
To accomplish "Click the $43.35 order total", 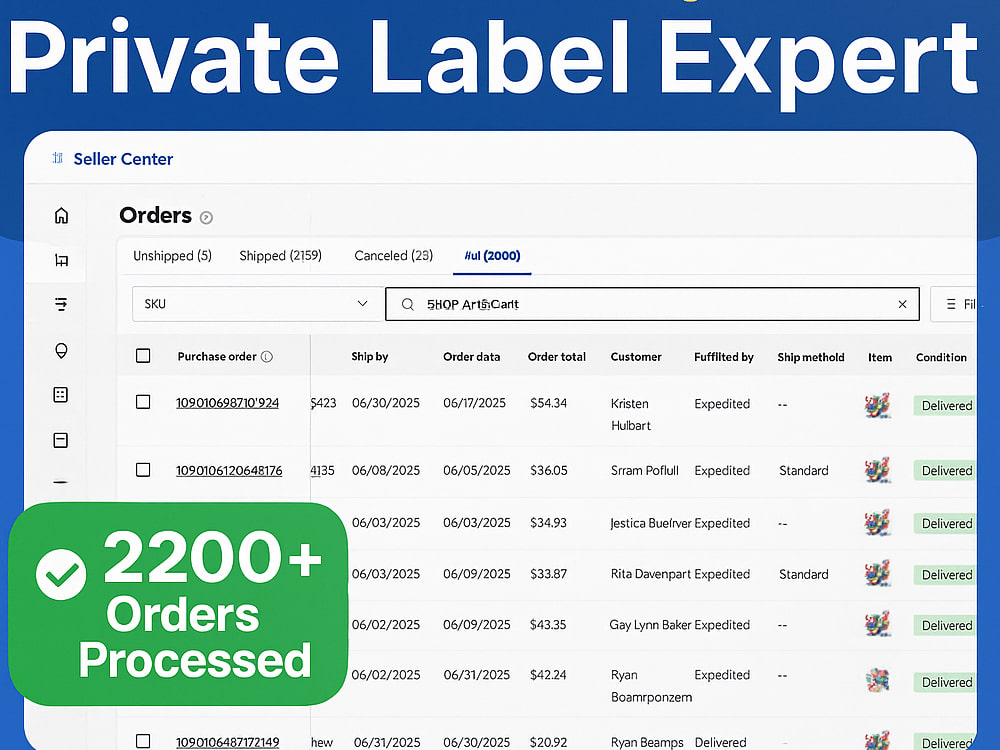I will coord(548,624).
